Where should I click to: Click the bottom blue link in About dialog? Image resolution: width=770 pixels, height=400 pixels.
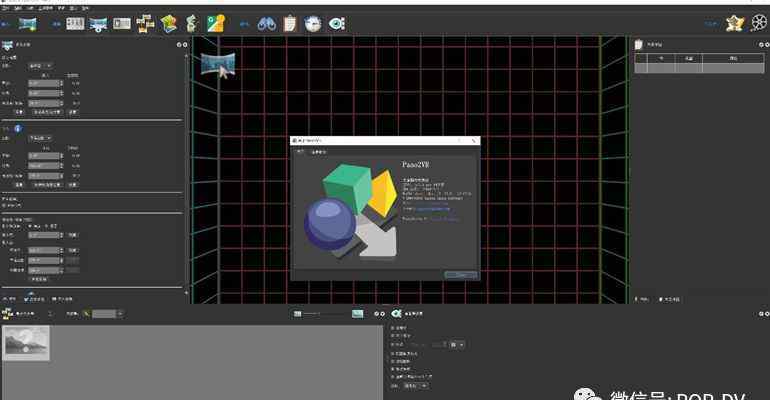coord(444,219)
